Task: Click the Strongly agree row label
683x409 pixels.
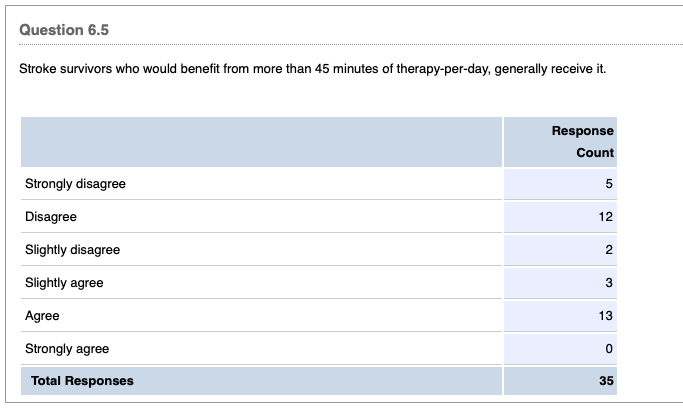Action: tap(67, 349)
